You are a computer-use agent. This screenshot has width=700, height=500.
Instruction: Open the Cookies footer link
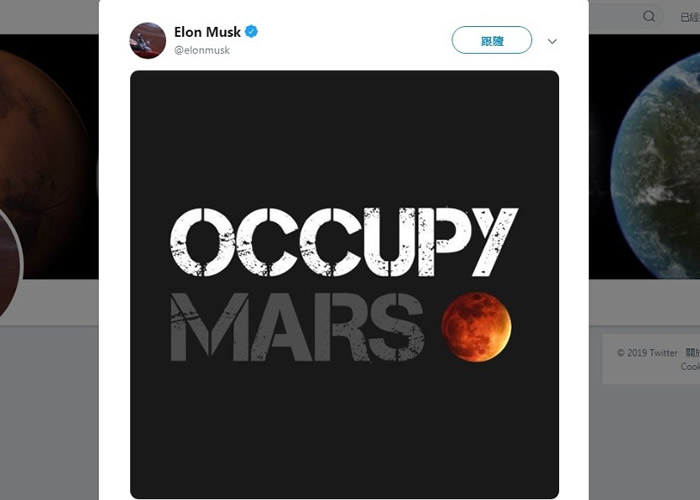tap(690, 367)
